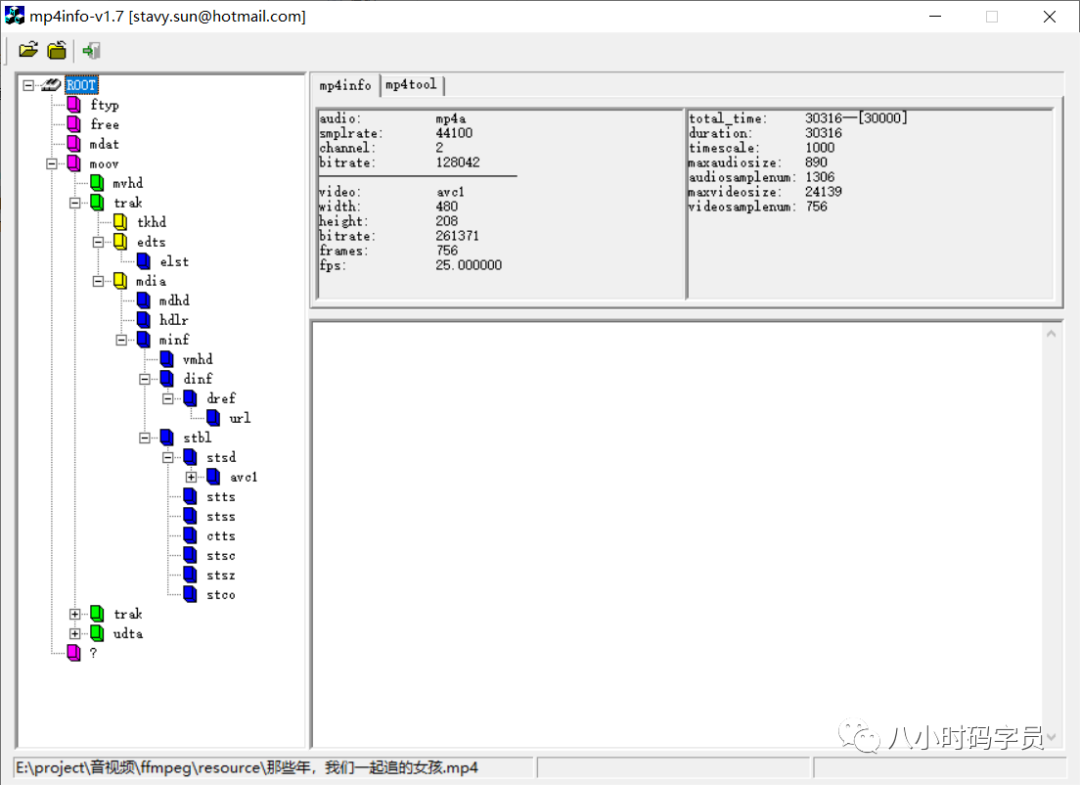Viewport: 1080px width, 785px height.
Task: Click the blue icon beside stss
Action: tap(191, 516)
